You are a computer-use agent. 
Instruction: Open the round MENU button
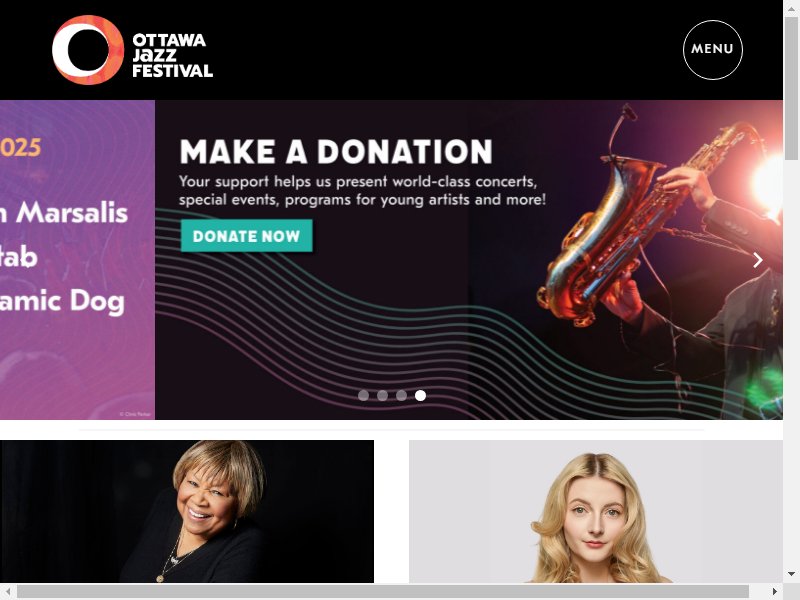tap(712, 49)
